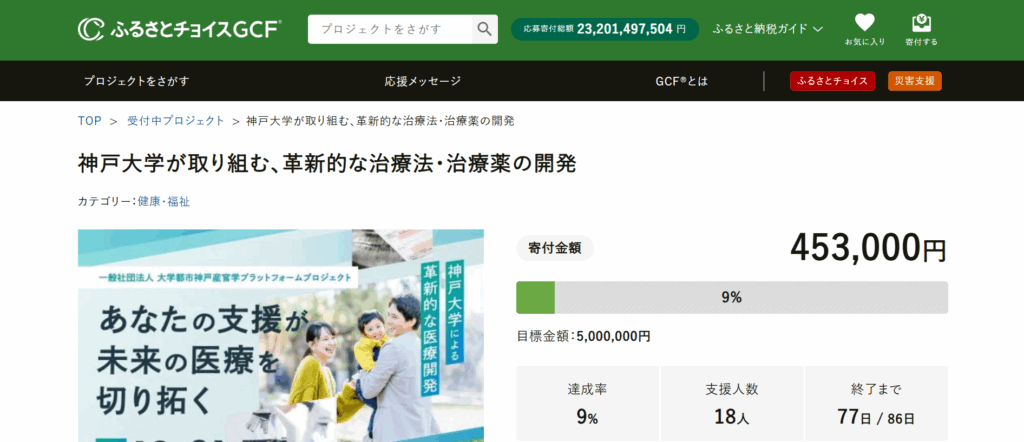Open the GCF®とは menu item
Screen dimensions: 1024x442
(681, 81)
